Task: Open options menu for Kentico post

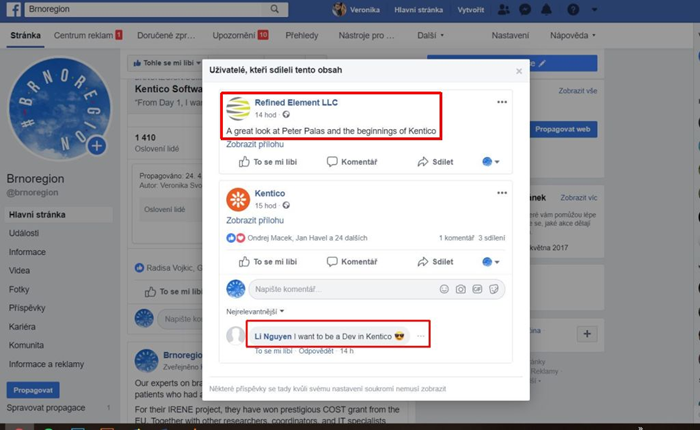Action: click(x=502, y=193)
